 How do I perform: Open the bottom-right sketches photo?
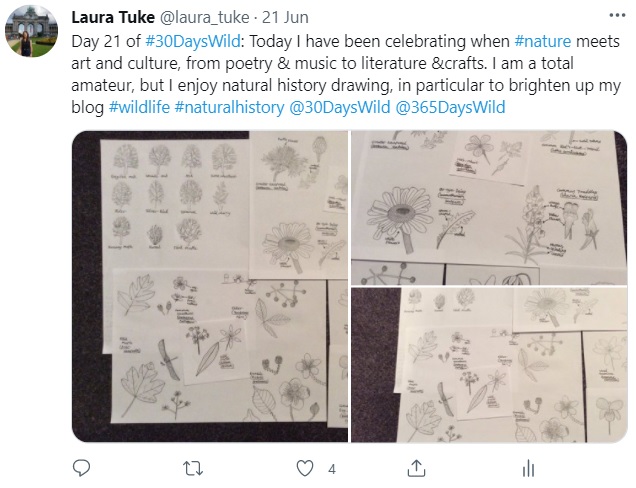pos(489,365)
